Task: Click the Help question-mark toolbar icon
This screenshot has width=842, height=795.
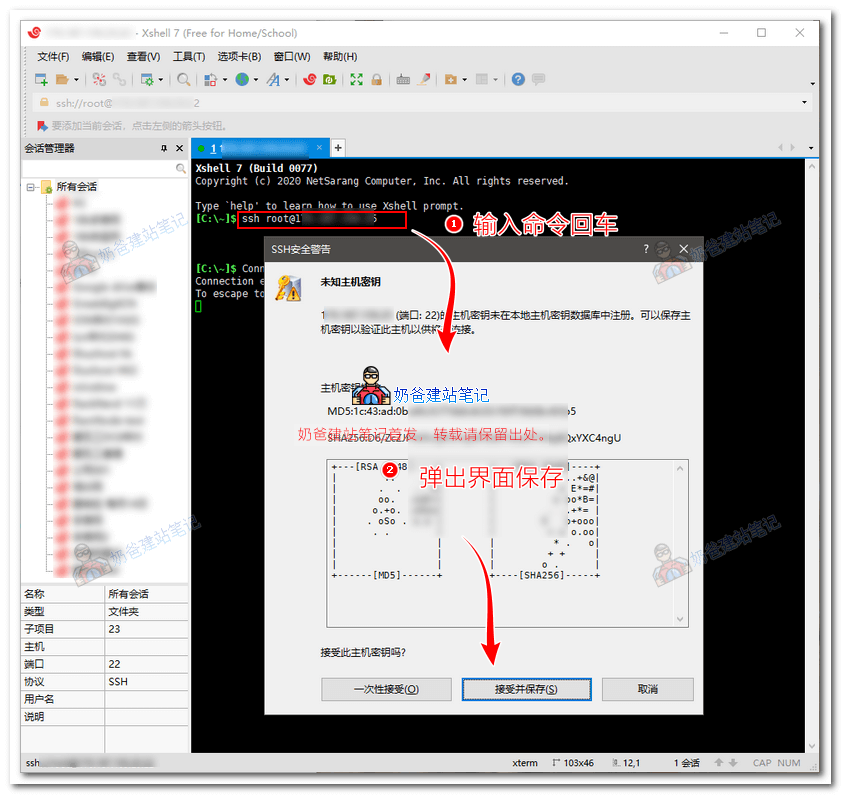Action: [516, 78]
